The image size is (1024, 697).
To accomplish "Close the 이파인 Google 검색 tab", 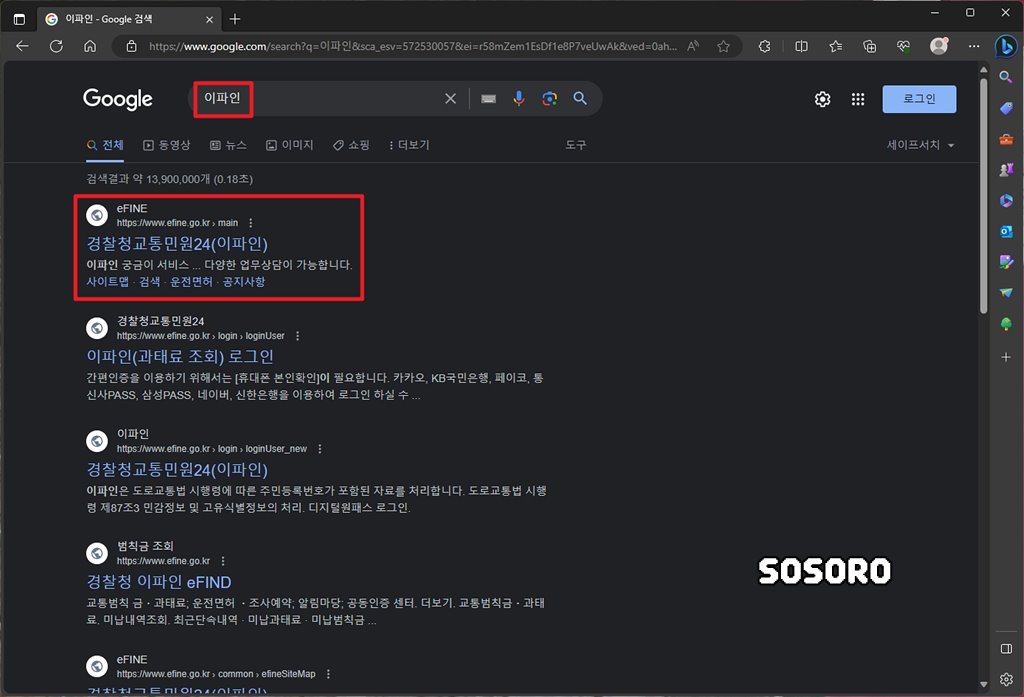I will click(209, 20).
